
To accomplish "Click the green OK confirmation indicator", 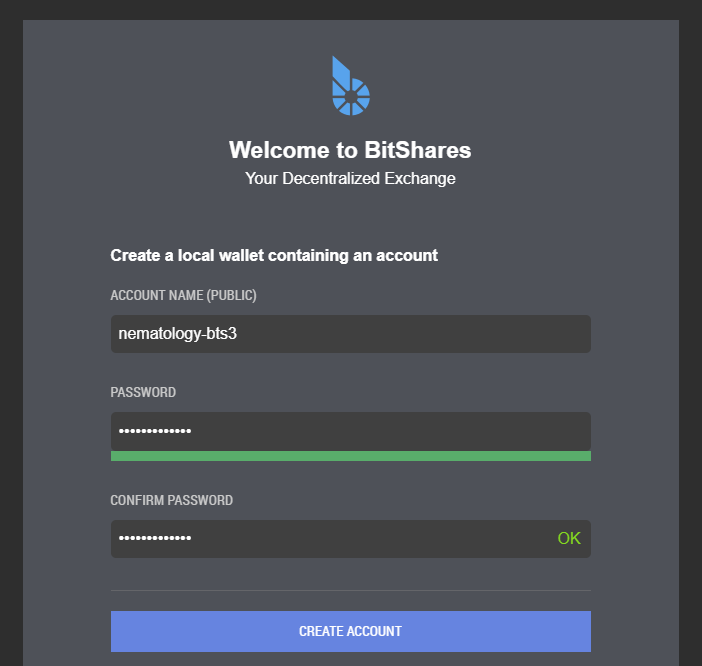I will click(x=569, y=539).
